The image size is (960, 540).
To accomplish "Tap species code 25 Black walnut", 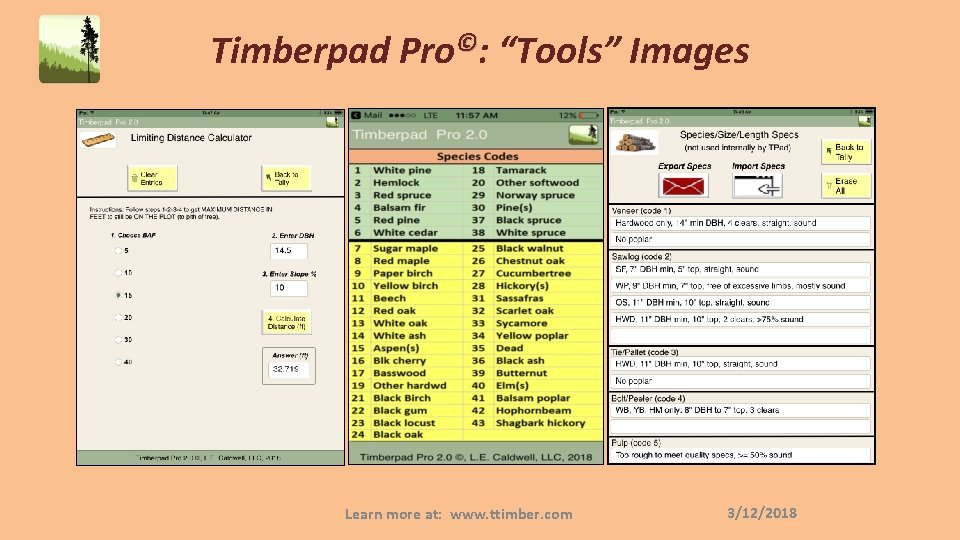I will (533, 249).
